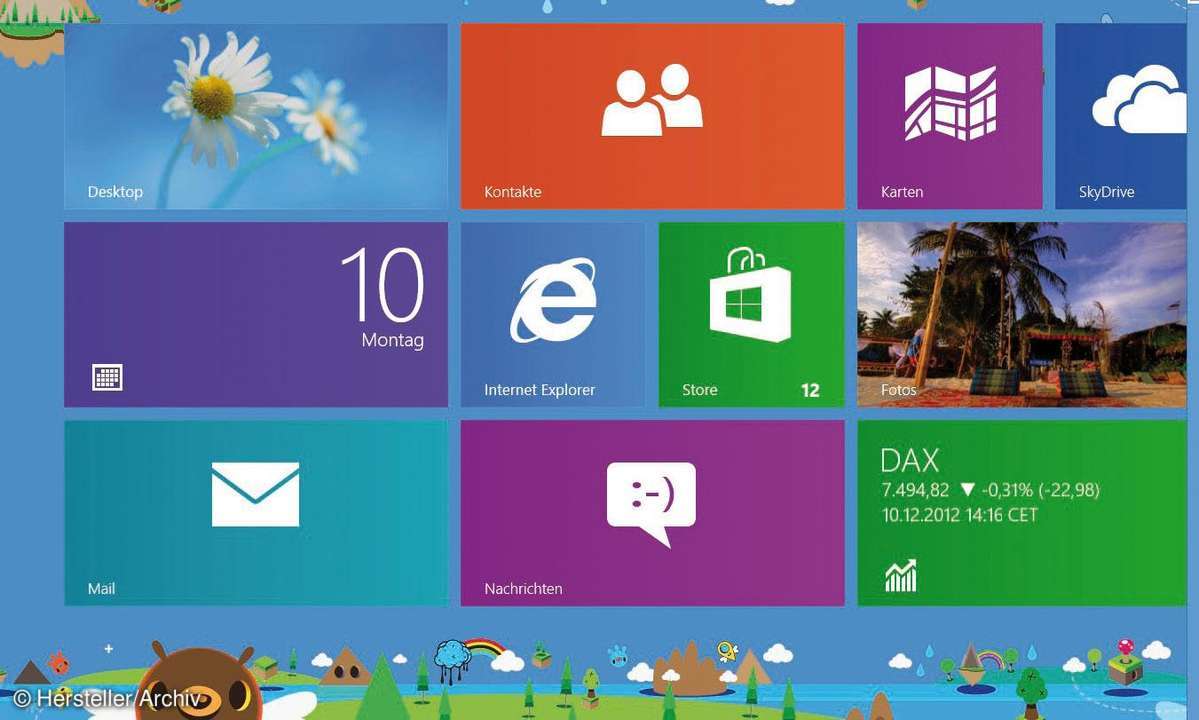Click the Karten tile label

pos(902,192)
